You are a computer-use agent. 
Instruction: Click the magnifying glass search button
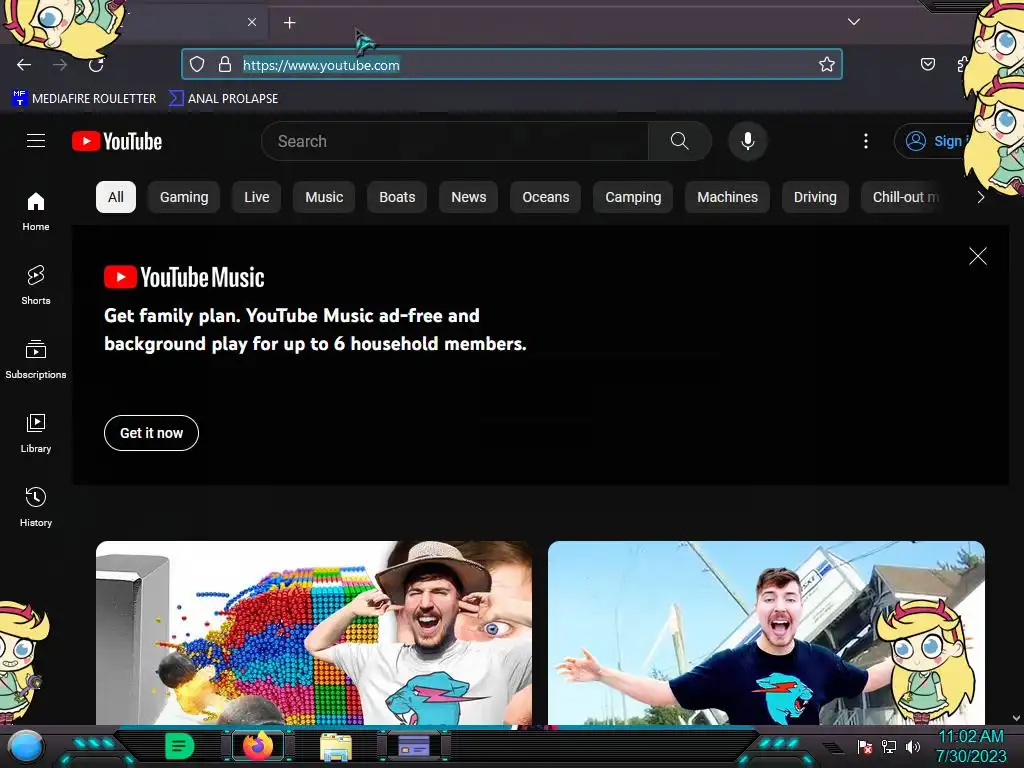coord(680,141)
